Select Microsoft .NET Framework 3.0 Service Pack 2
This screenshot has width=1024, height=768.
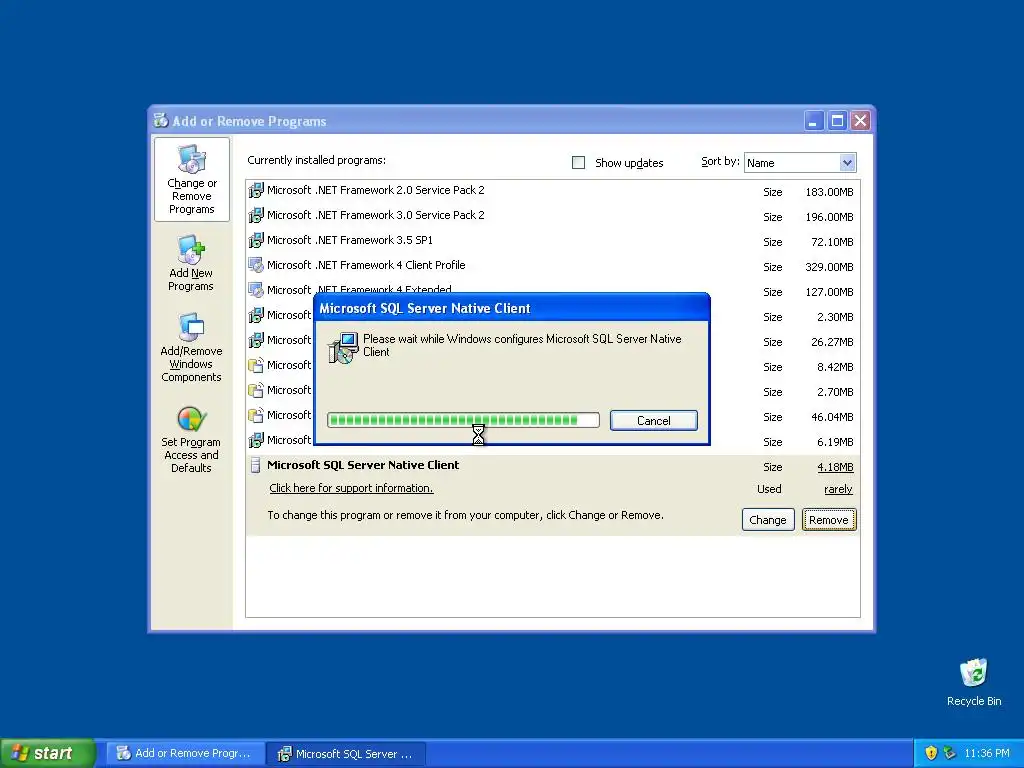[376, 215]
